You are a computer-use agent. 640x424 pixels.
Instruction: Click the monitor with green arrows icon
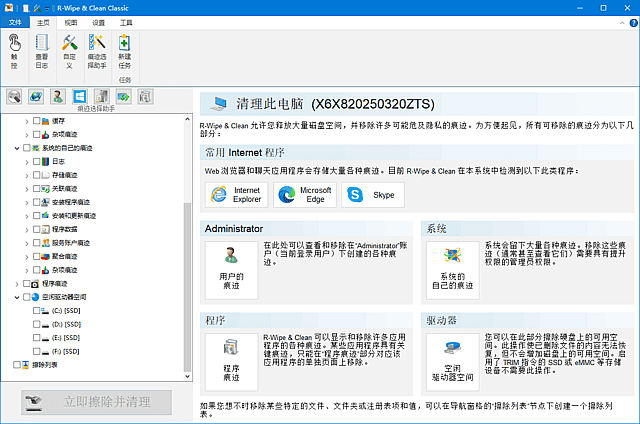(123, 97)
